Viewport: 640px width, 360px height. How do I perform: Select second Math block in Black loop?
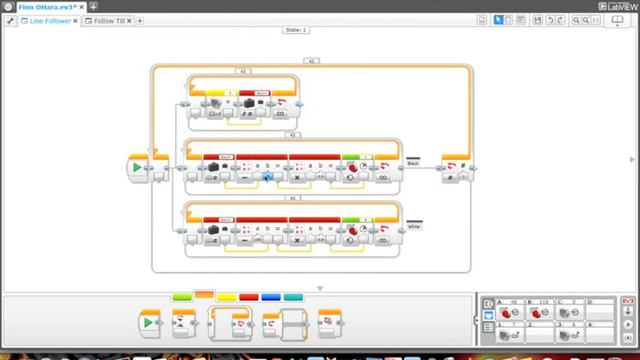coord(314,169)
